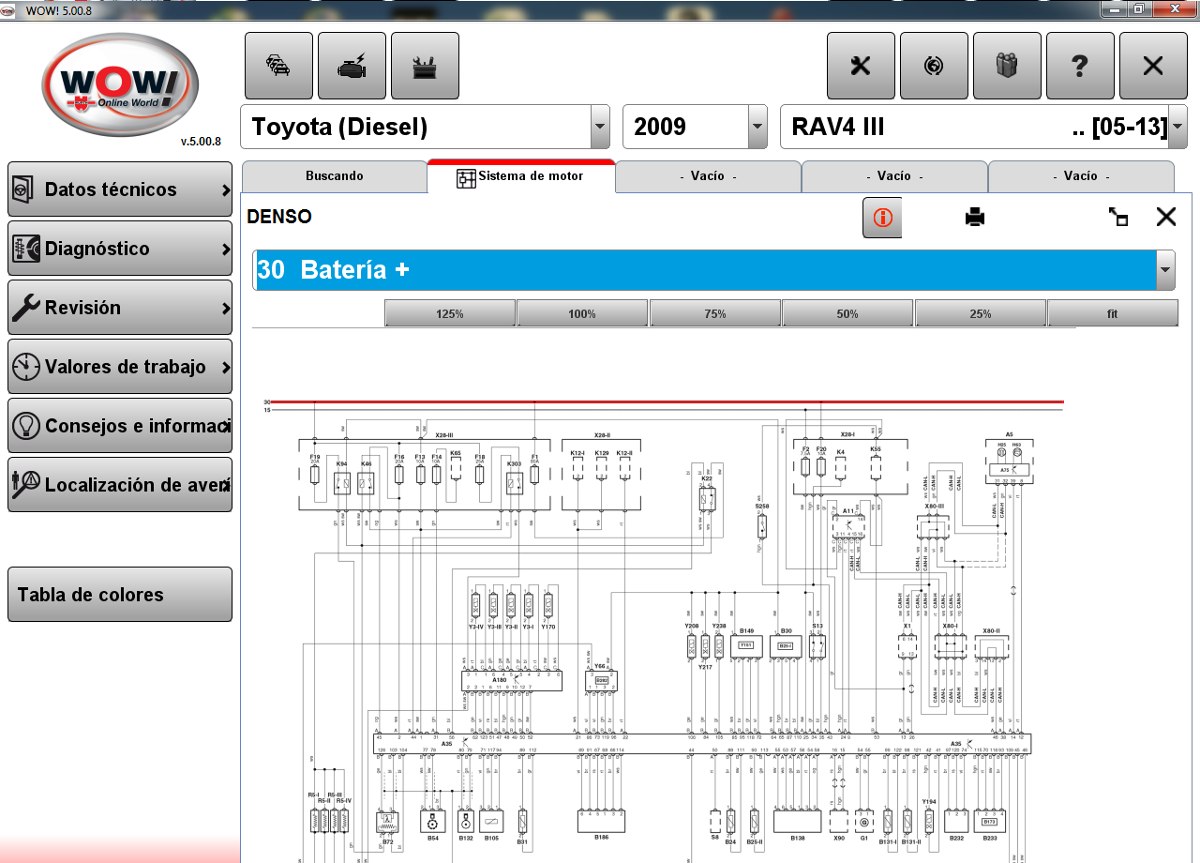1200x863 pixels.
Task: Expand the '30 Batería +' component list
Action: point(1164,270)
